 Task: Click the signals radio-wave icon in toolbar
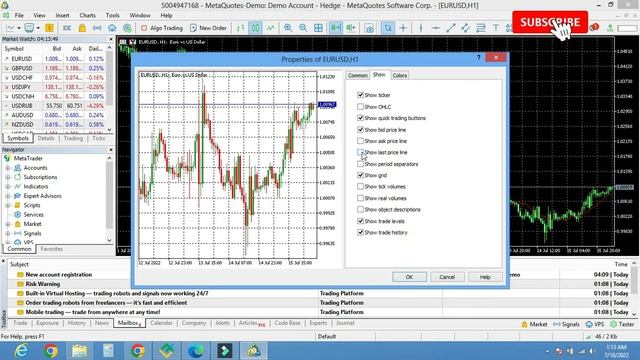[97, 28]
